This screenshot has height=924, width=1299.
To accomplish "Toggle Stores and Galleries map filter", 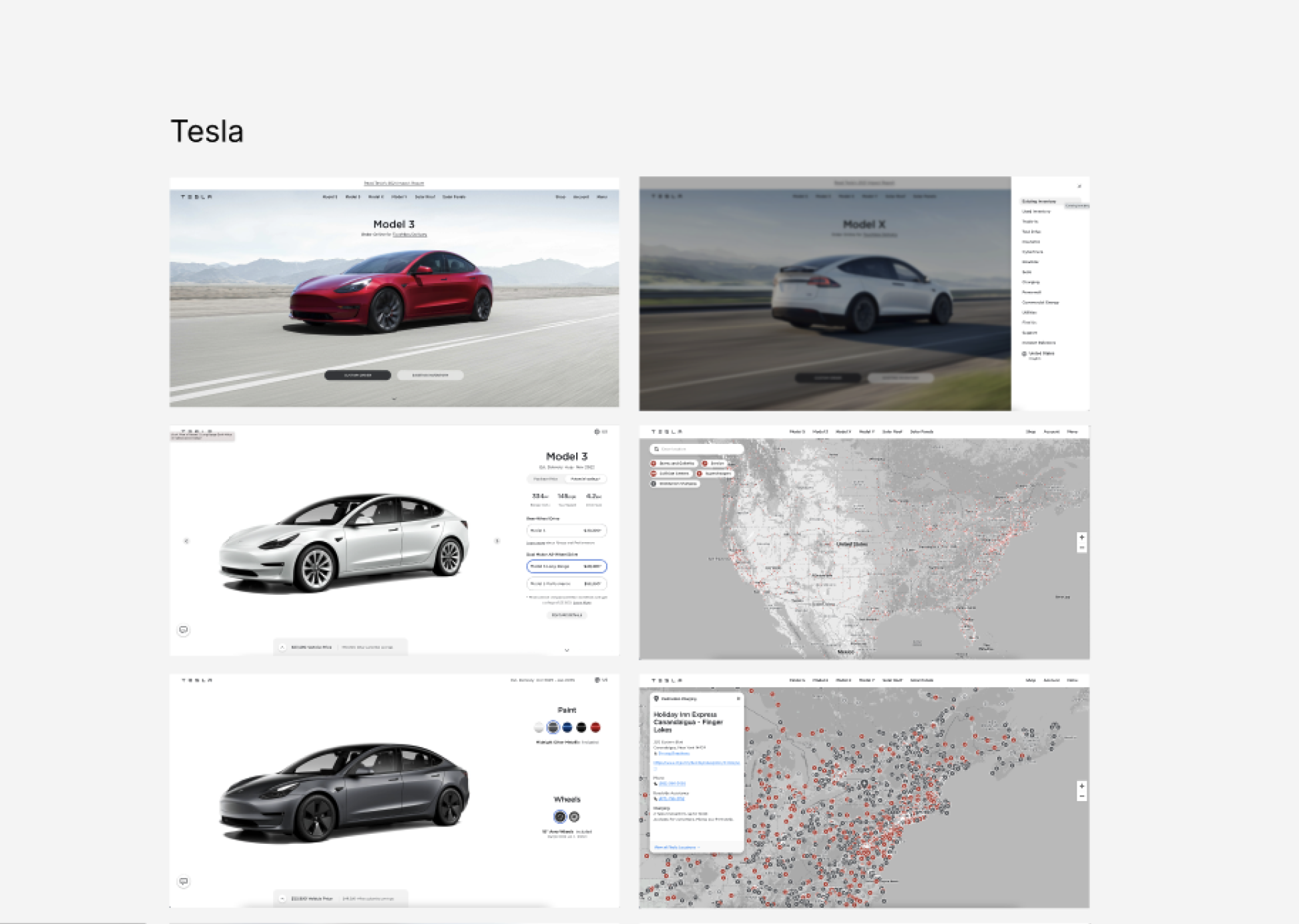I will 674,463.
